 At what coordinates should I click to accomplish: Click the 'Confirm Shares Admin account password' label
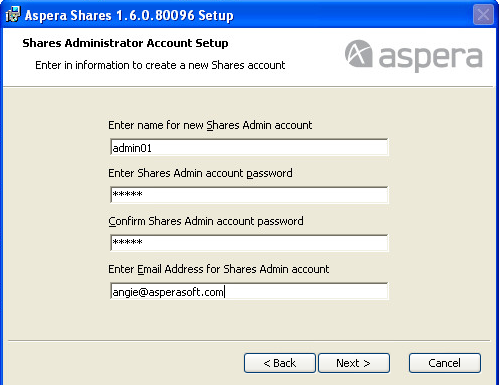click(x=206, y=221)
